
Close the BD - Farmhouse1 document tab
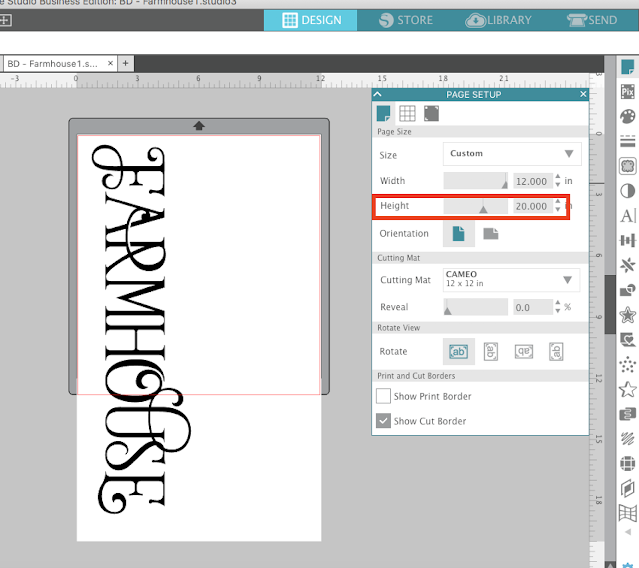point(110,63)
